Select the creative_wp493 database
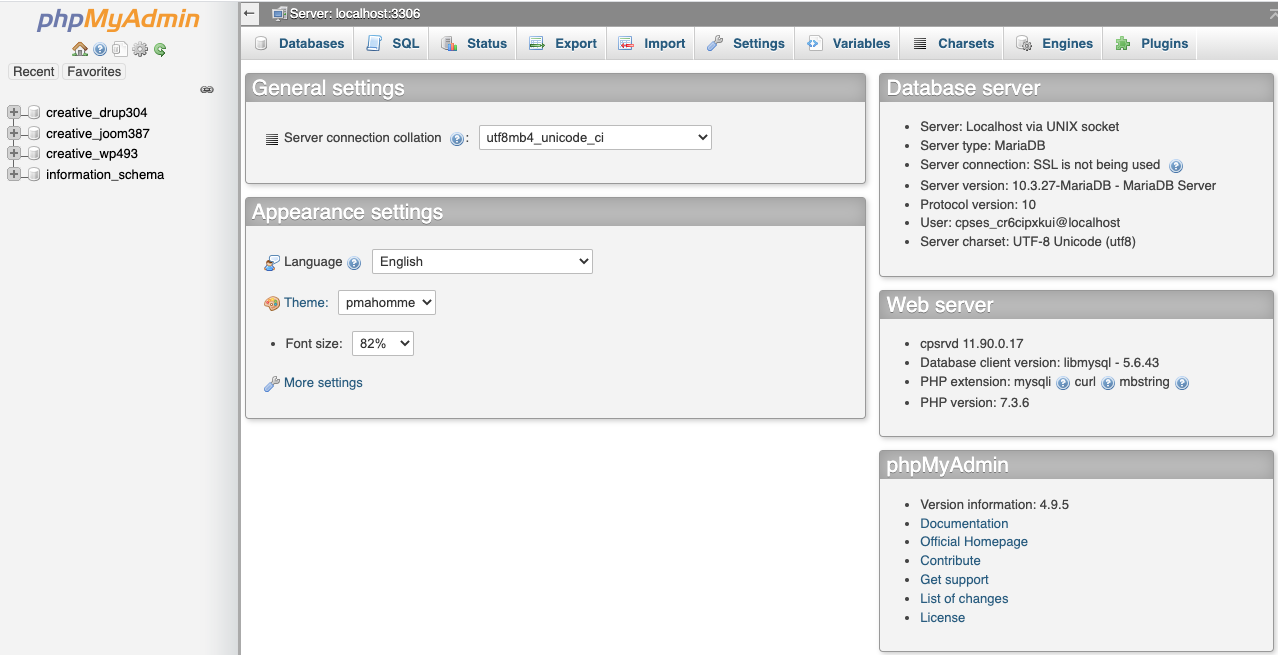The height and width of the screenshot is (655, 1278). click(92, 154)
